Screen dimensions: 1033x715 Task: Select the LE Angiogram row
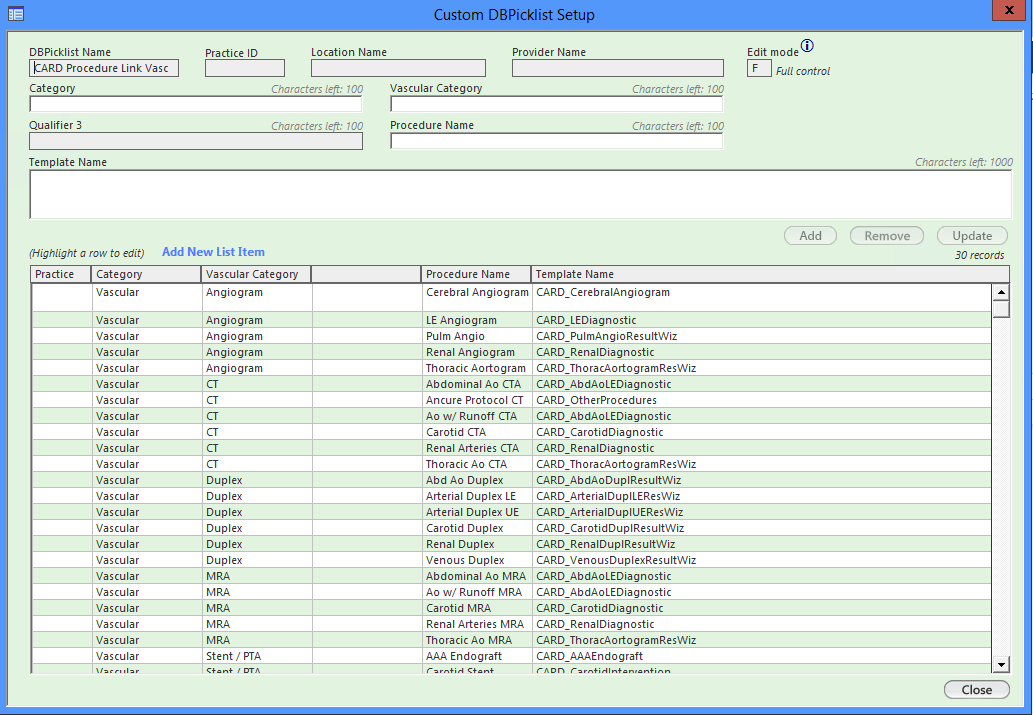[511, 320]
